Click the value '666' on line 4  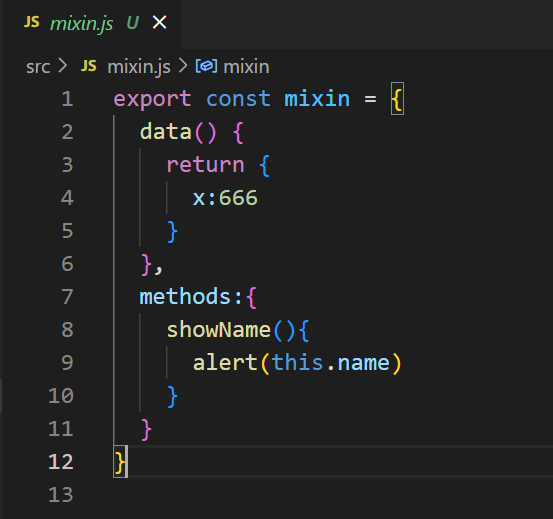[x=238, y=198]
